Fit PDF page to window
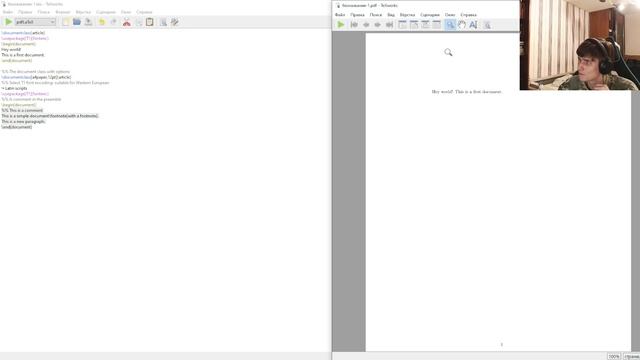Screen dimensions: 640x360 tap(437, 25)
